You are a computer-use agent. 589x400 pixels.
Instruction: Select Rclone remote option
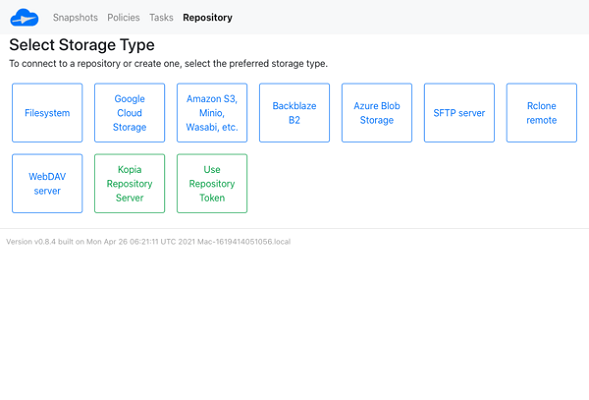[541, 113]
